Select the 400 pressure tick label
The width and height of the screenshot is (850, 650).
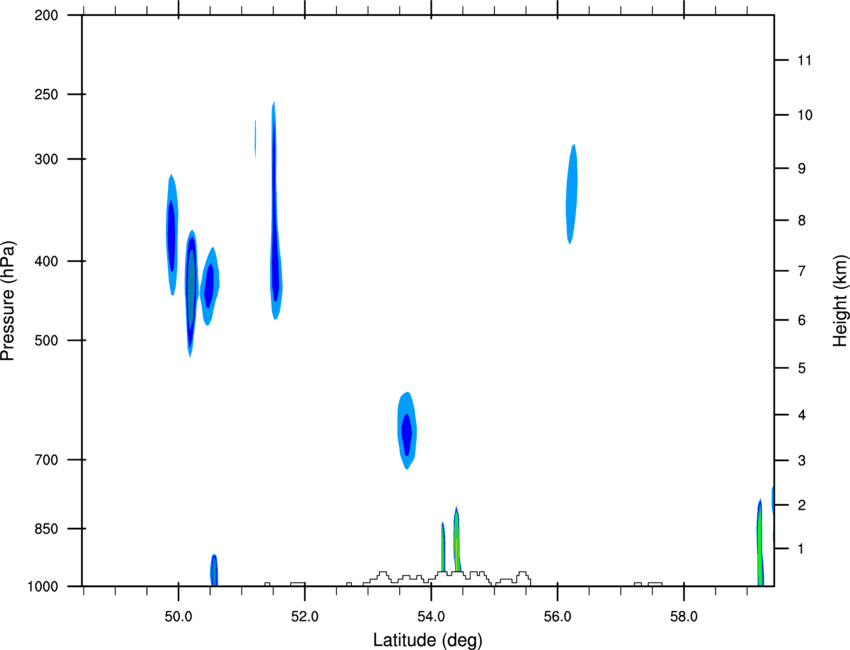coord(46,261)
